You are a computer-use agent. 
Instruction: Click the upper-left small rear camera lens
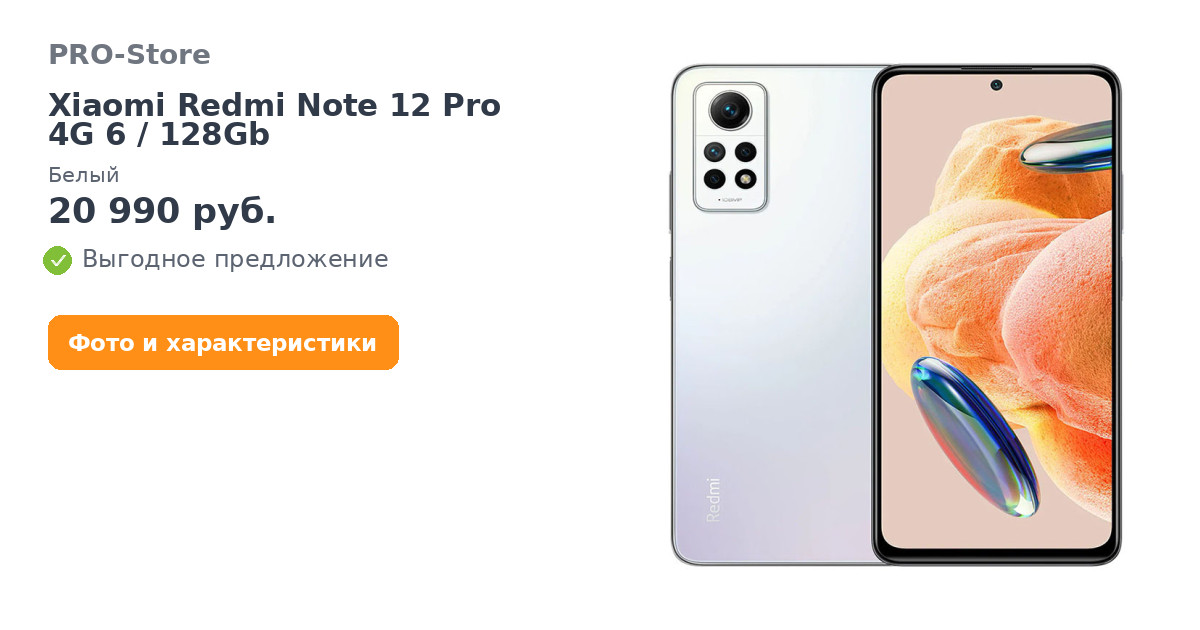[714, 152]
